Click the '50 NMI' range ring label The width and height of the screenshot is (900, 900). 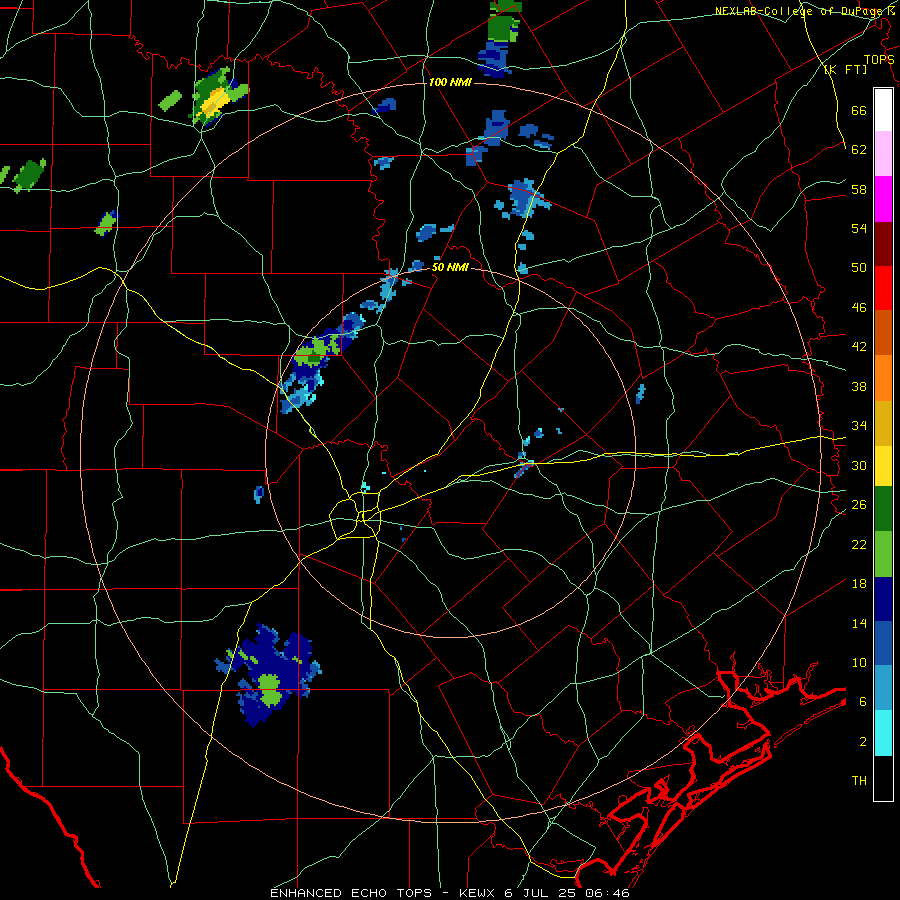[450, 267]
